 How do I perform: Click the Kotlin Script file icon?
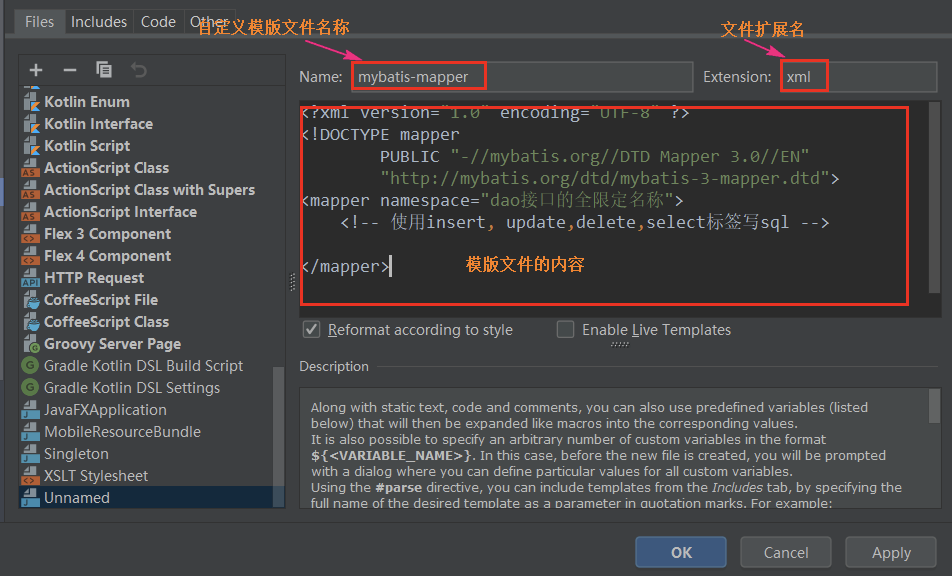[x=31, y=146]
